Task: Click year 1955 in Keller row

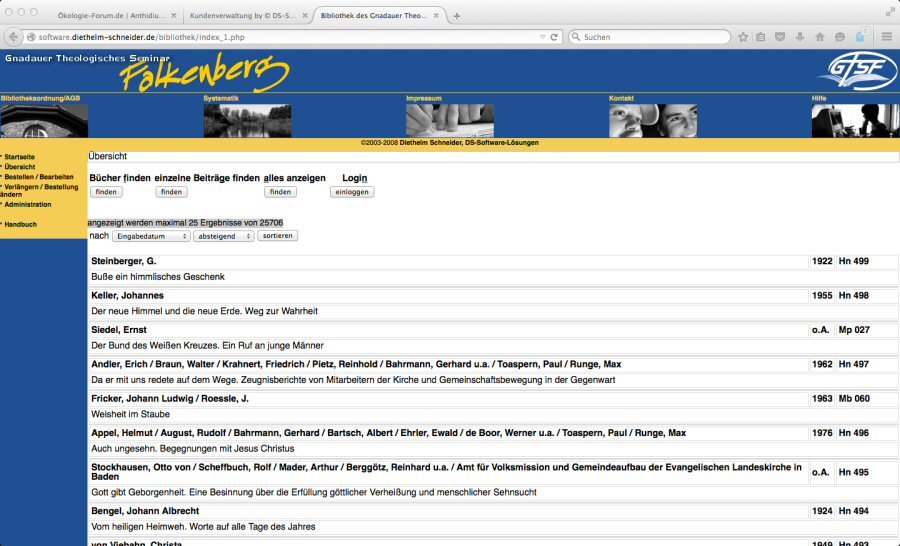Action: click(822, 296)
